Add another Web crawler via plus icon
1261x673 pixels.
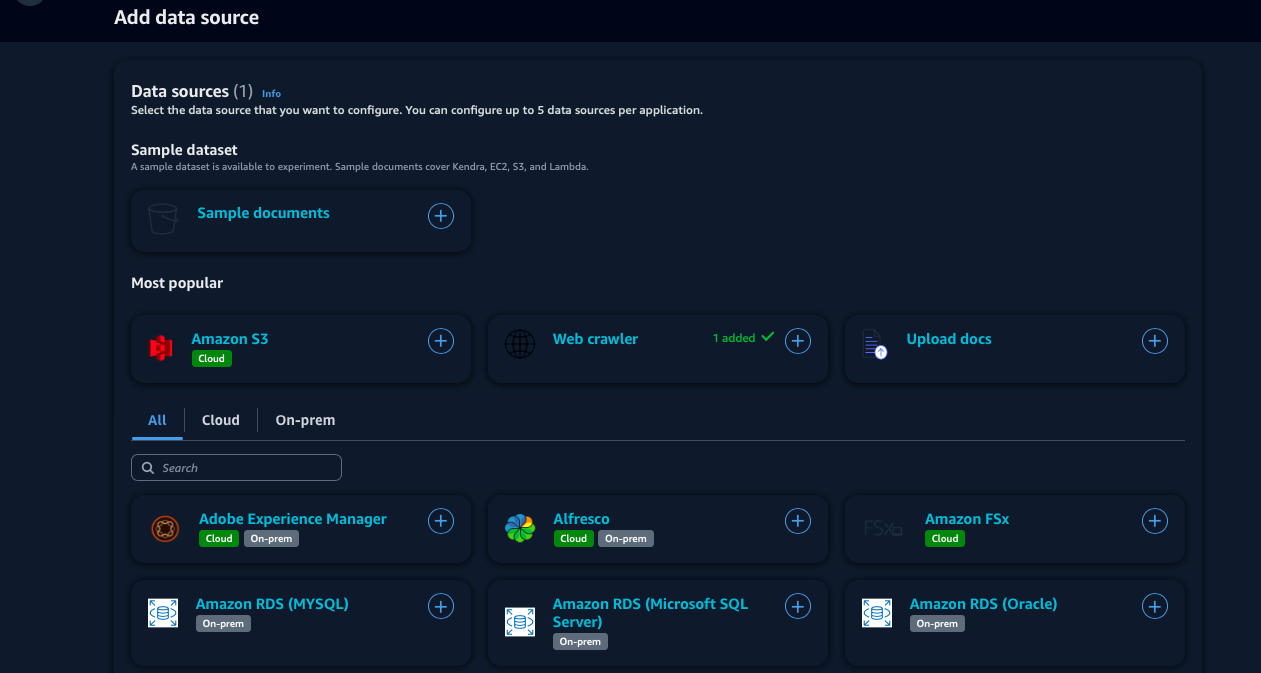point(797,341)
